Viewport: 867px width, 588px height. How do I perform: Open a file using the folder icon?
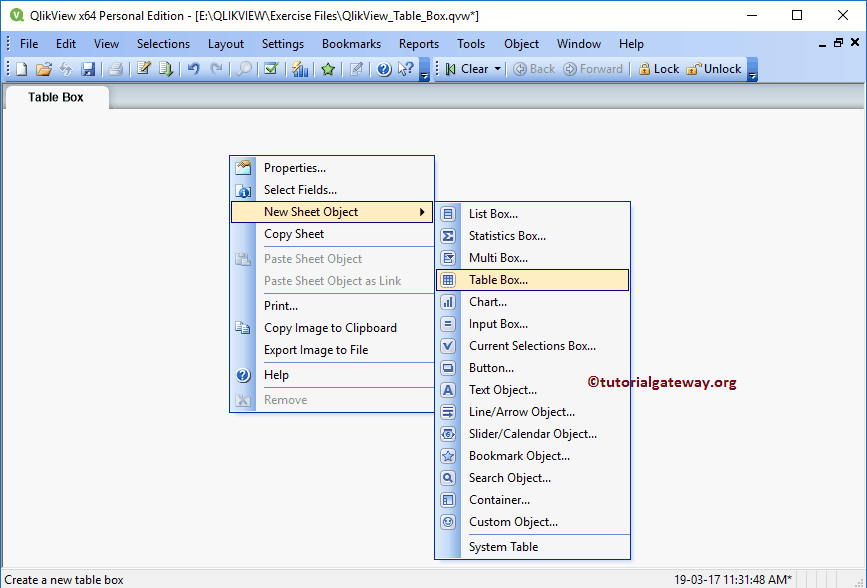[x=43, y=69]
